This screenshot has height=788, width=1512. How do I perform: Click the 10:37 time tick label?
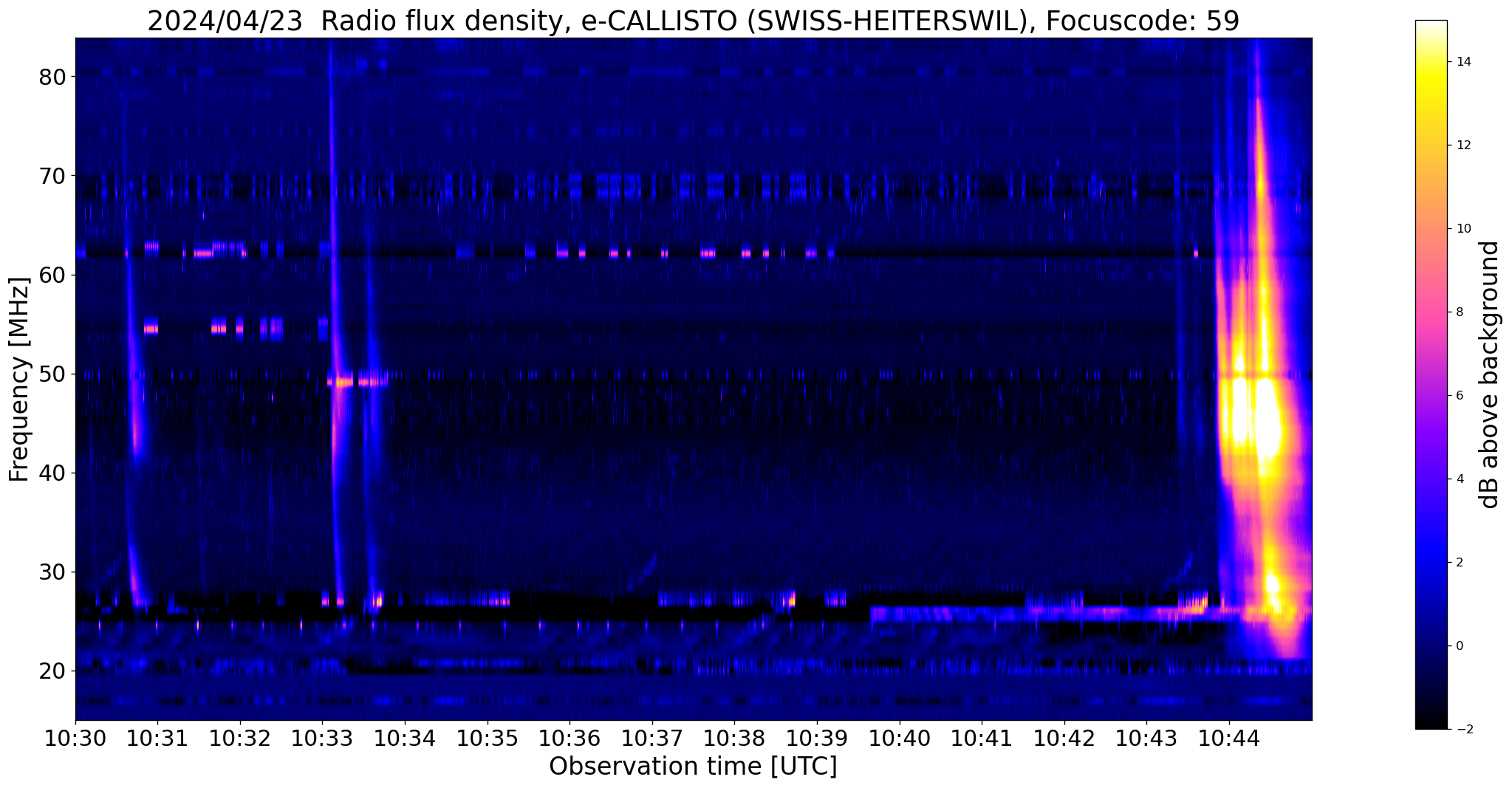652,738
